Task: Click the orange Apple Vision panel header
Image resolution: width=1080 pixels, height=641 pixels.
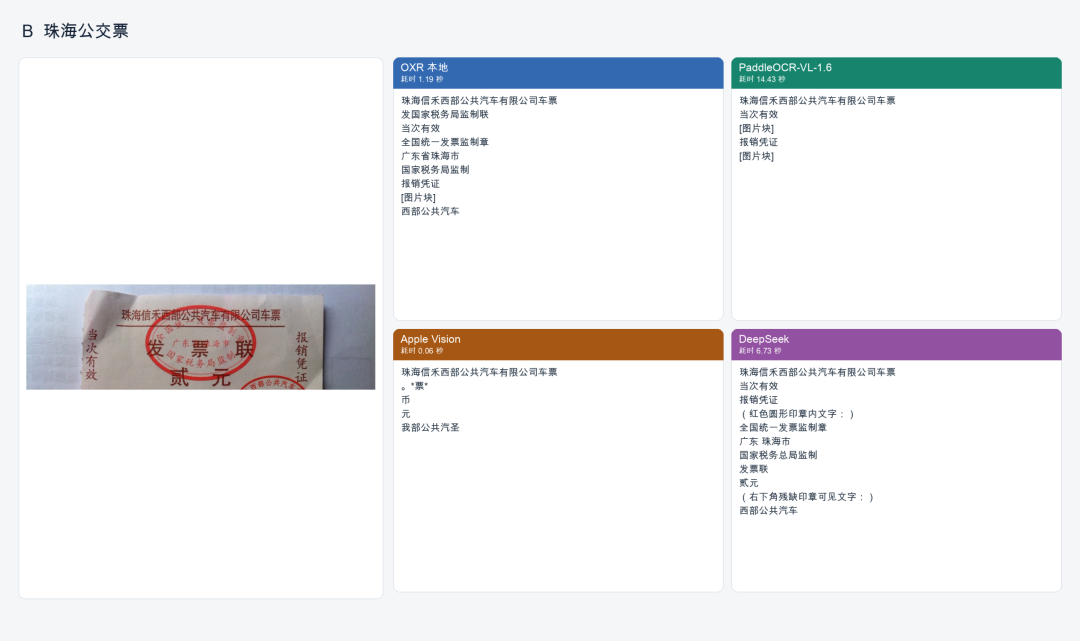Action: pyautogui.click(x=558, y=344)
